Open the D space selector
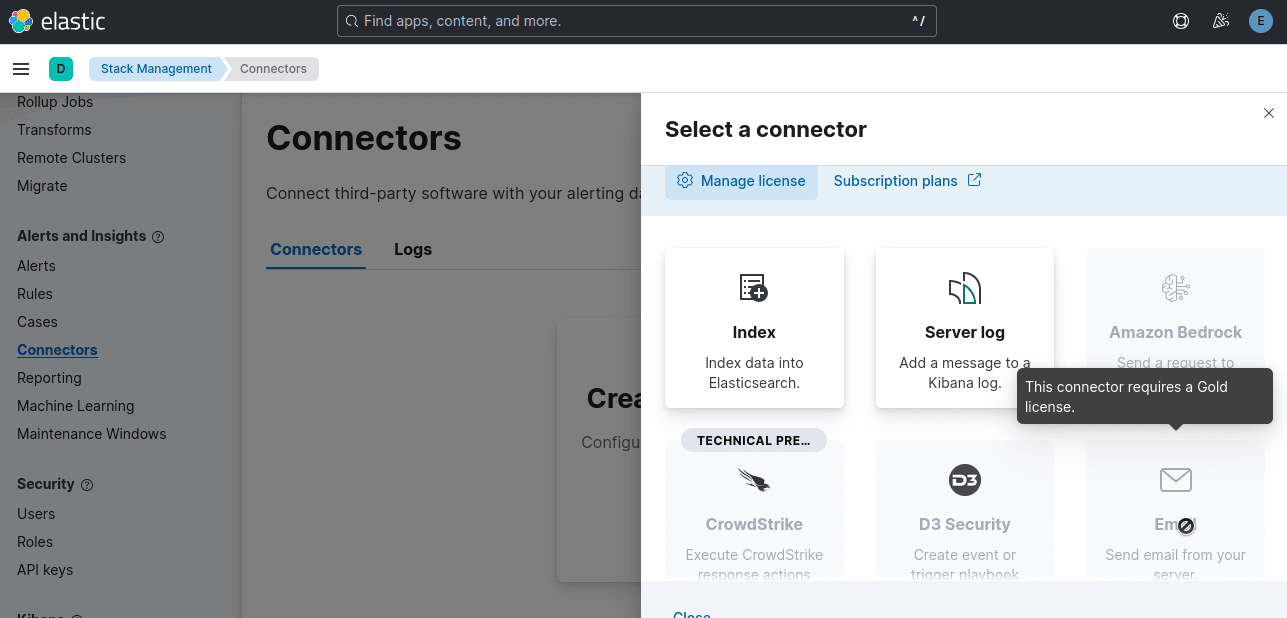This screenshot has width=1287, height=618. point(61,69)
